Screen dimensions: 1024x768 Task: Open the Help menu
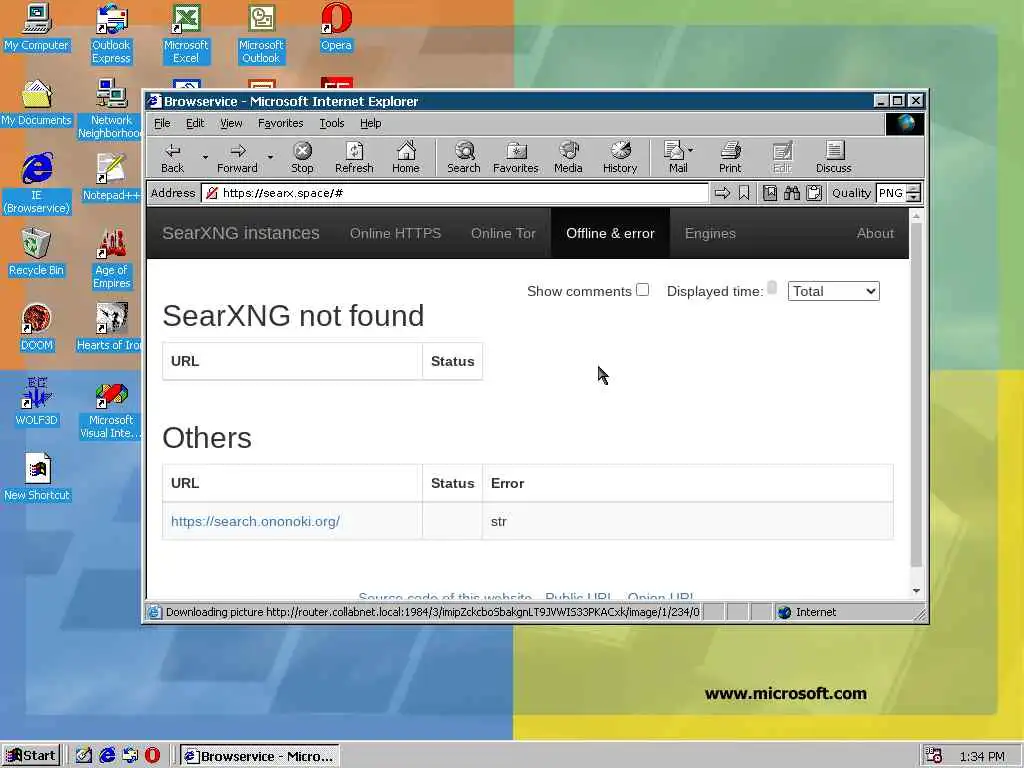[370, 123]
